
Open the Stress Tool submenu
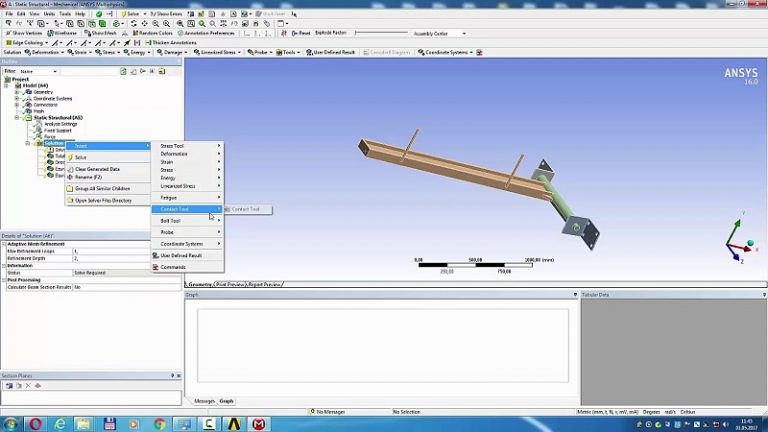[188, 146]
